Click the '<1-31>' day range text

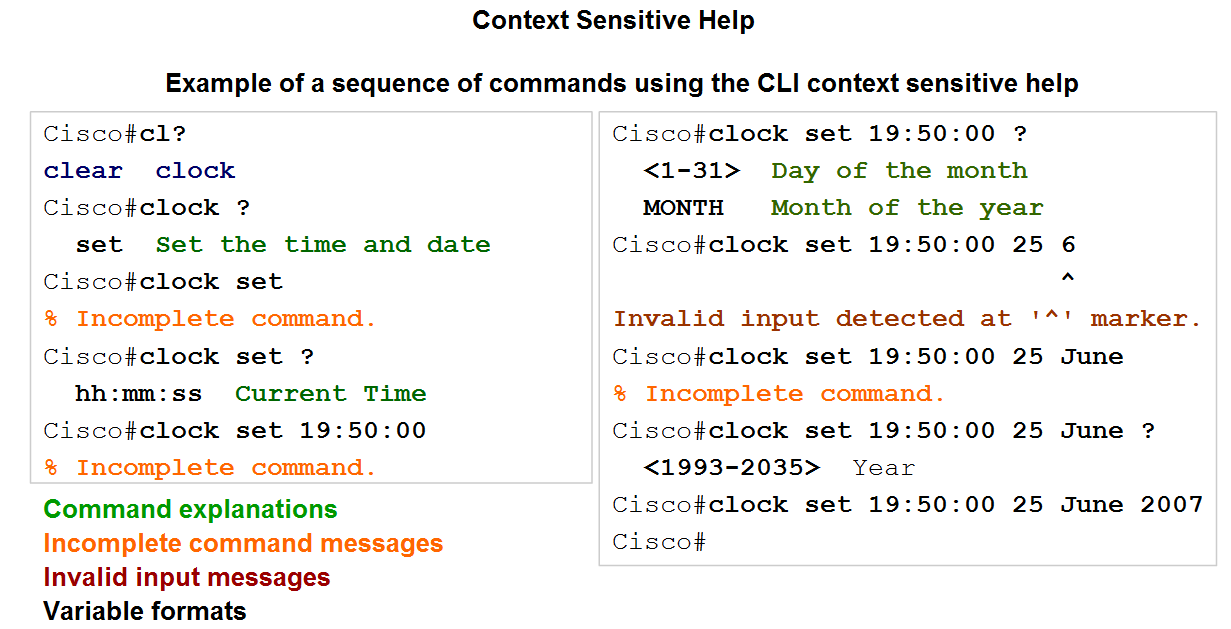[691, 171]
